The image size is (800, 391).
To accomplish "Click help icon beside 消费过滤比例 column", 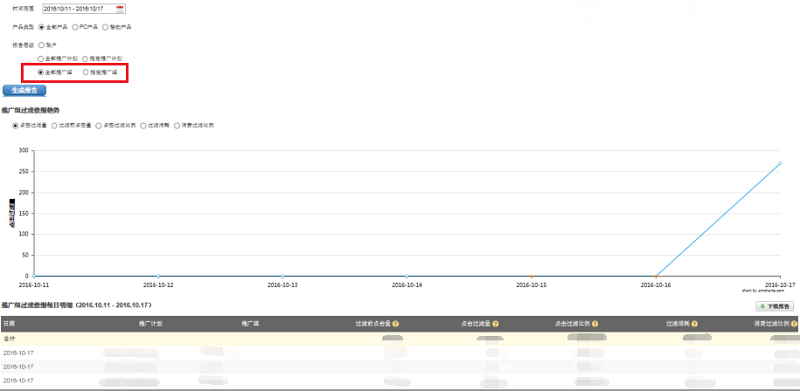I will (794, 324).
